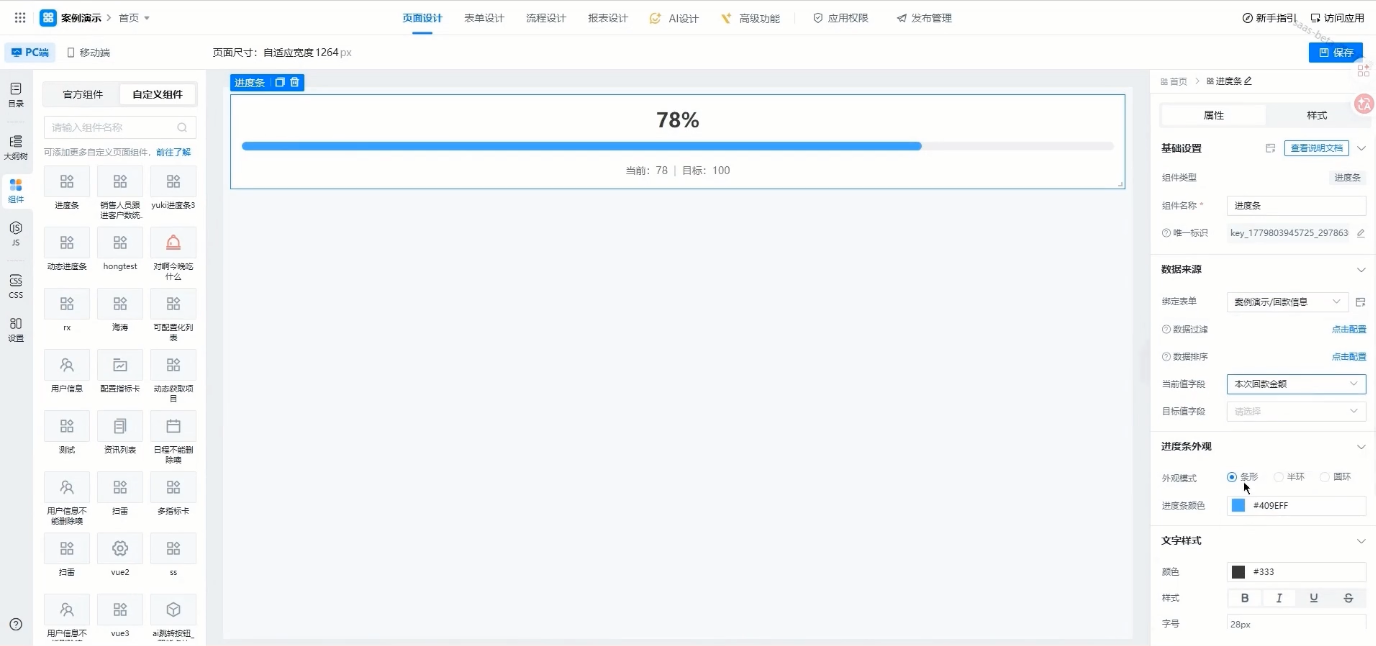
Task: Click the edit pencil beside 唯一标识 key
Action: click(x=1360, y=233)
